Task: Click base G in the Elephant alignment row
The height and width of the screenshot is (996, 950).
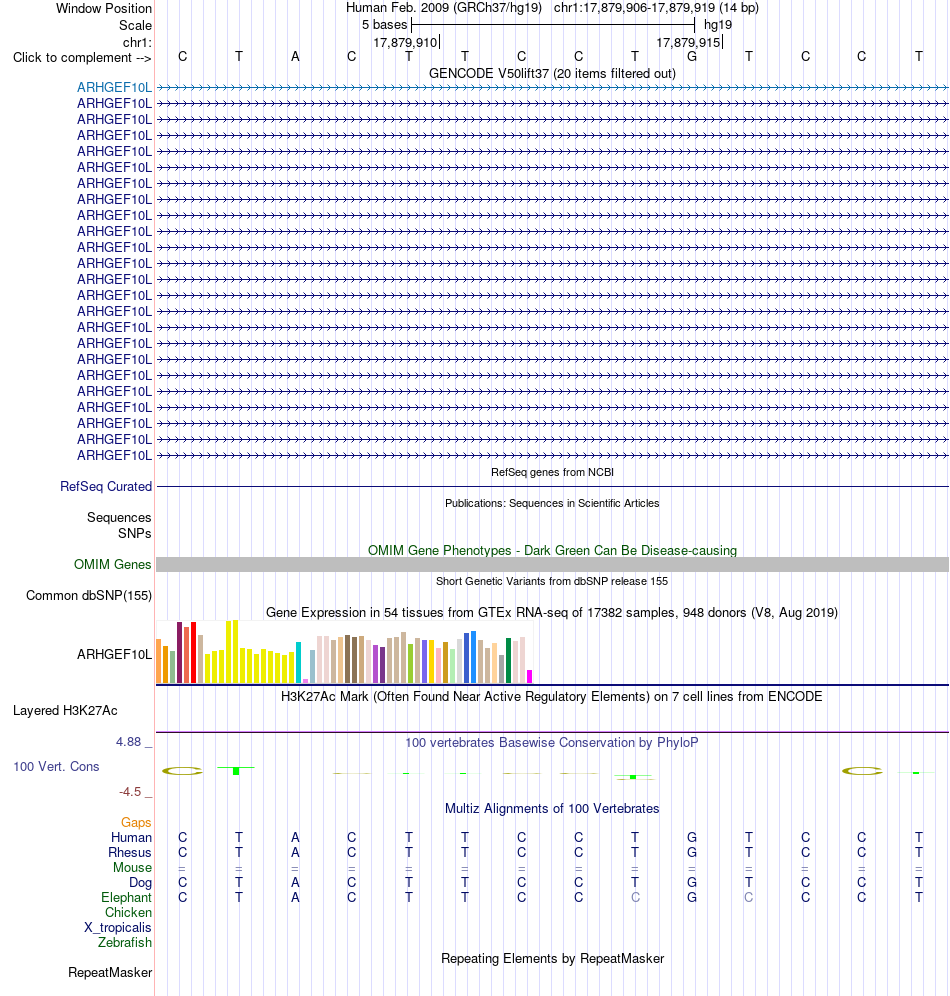Action: pyautogui.click(x=692, y=898)
